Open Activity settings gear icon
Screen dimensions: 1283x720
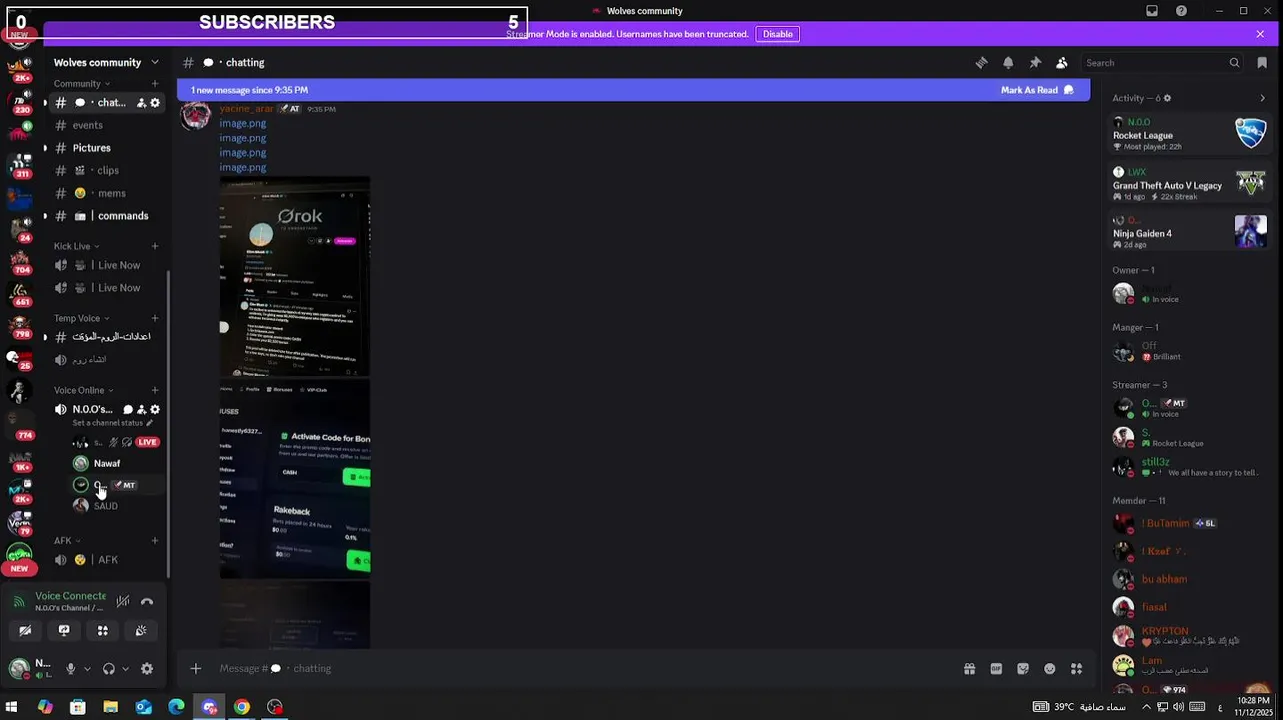pyautogui.click(x=1167, y=98)
